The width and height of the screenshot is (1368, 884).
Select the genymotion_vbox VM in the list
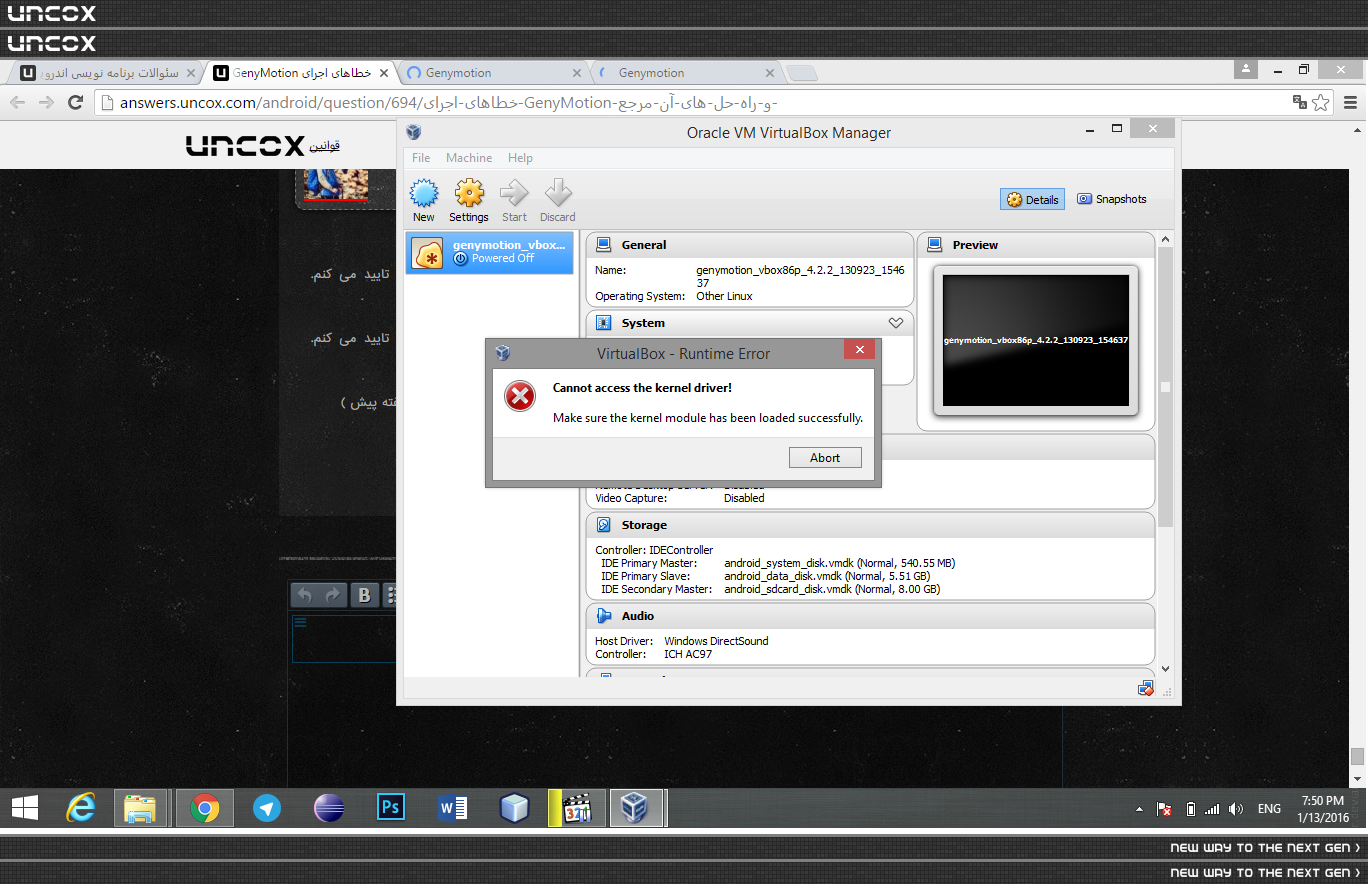point(490,252)
